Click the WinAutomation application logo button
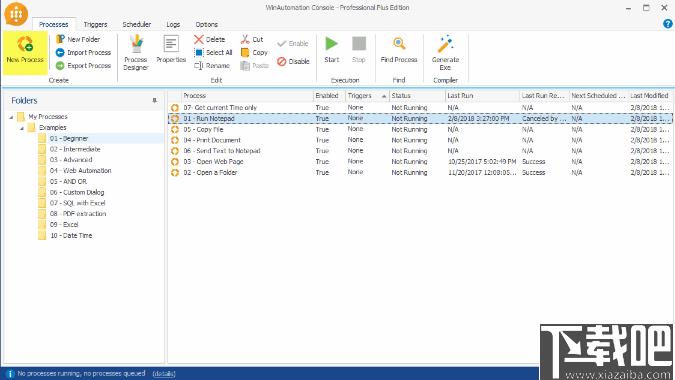This screenshot has height=380, width=675. click(x=16, y=14)
